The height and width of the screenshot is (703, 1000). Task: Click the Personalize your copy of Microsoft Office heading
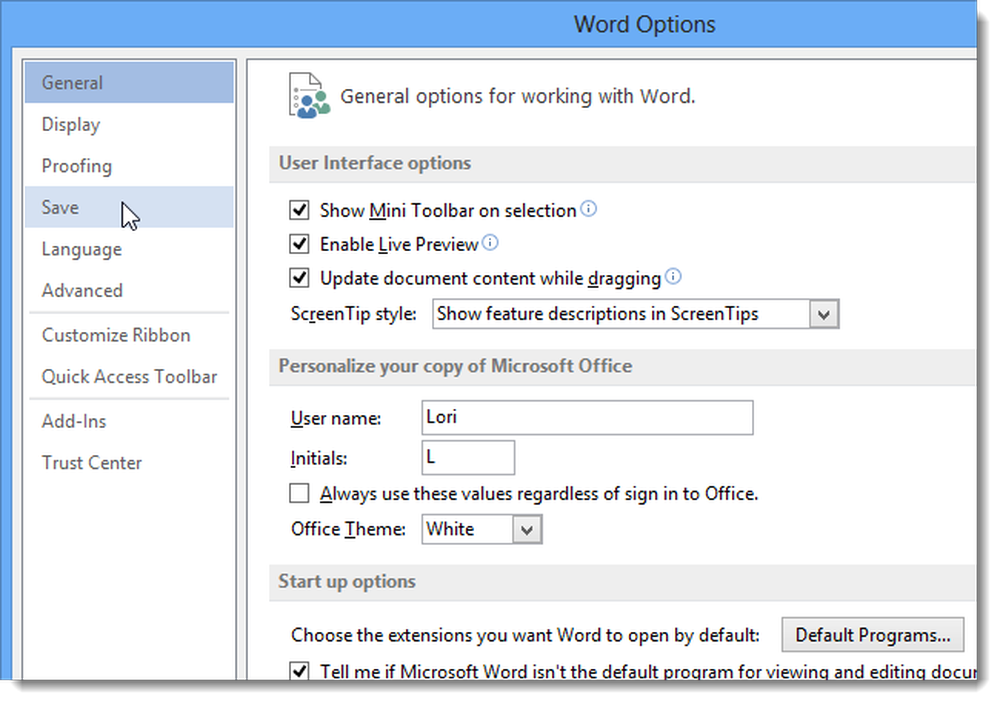455,366
